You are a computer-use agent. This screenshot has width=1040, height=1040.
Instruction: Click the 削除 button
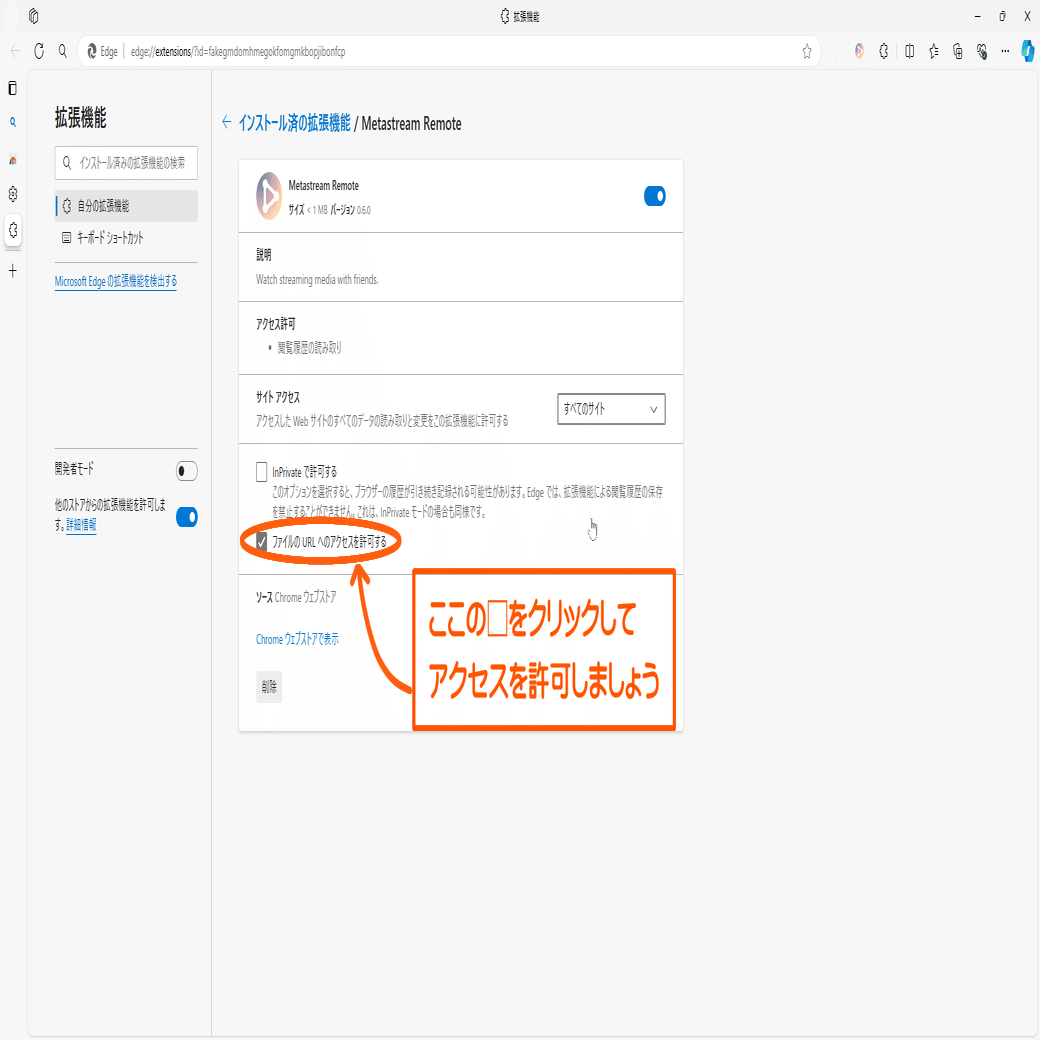pos(269,686)
